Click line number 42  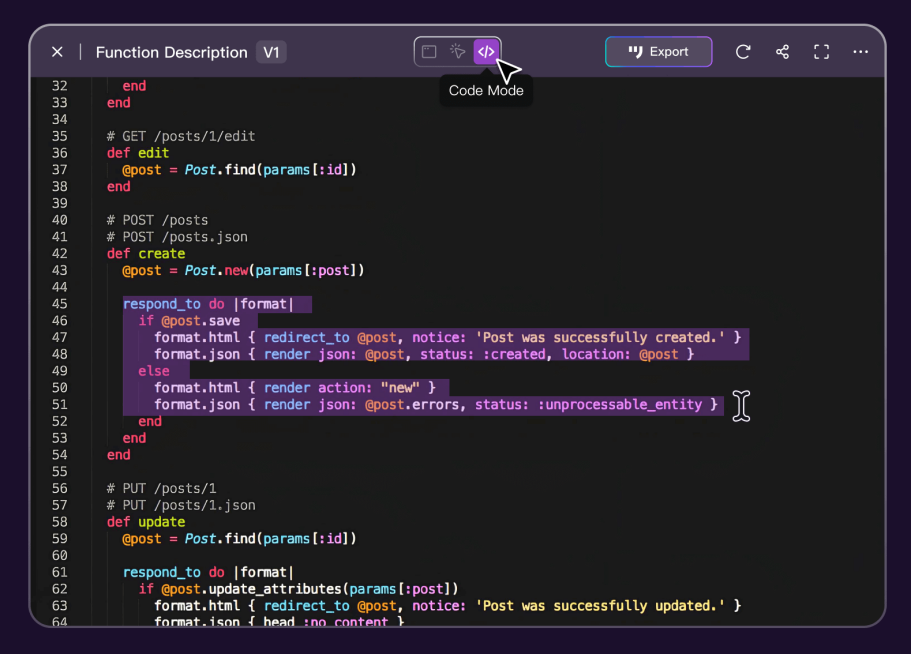click(60, 253)
